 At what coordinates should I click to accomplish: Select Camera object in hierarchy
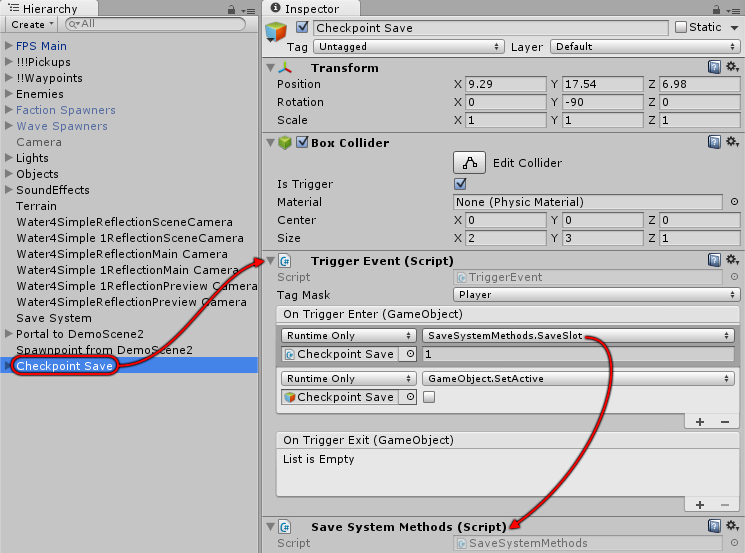click(x=39, y=142)
